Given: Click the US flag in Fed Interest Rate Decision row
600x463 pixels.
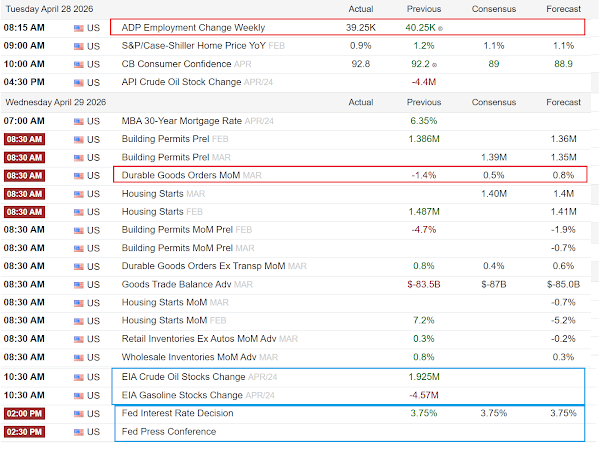Looking at the screenshot, I should (x=78, y=414).
